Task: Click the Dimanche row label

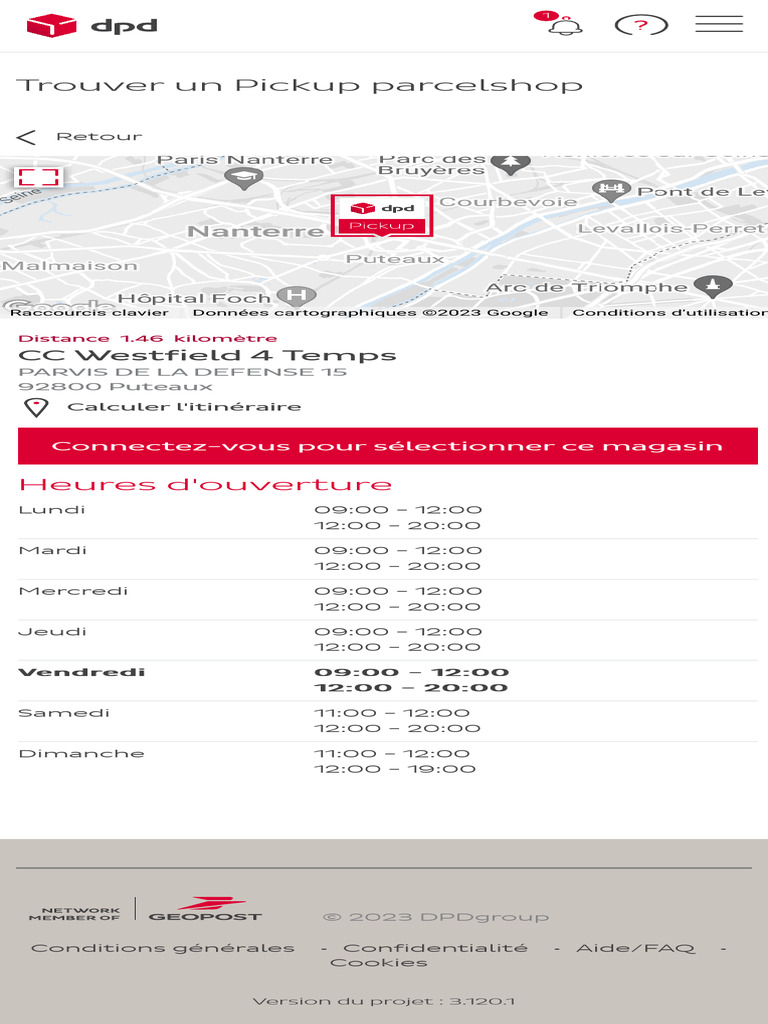Action: point(82,753)
